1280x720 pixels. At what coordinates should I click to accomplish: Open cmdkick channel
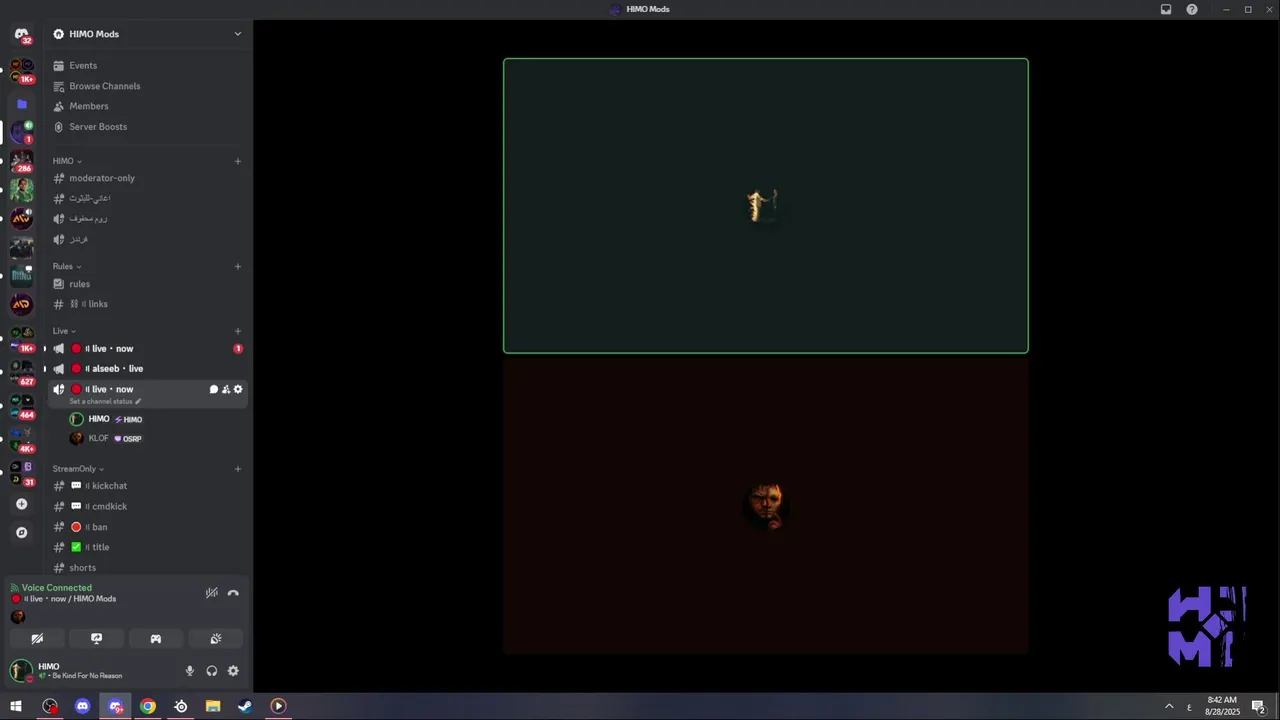click(148, 507)
